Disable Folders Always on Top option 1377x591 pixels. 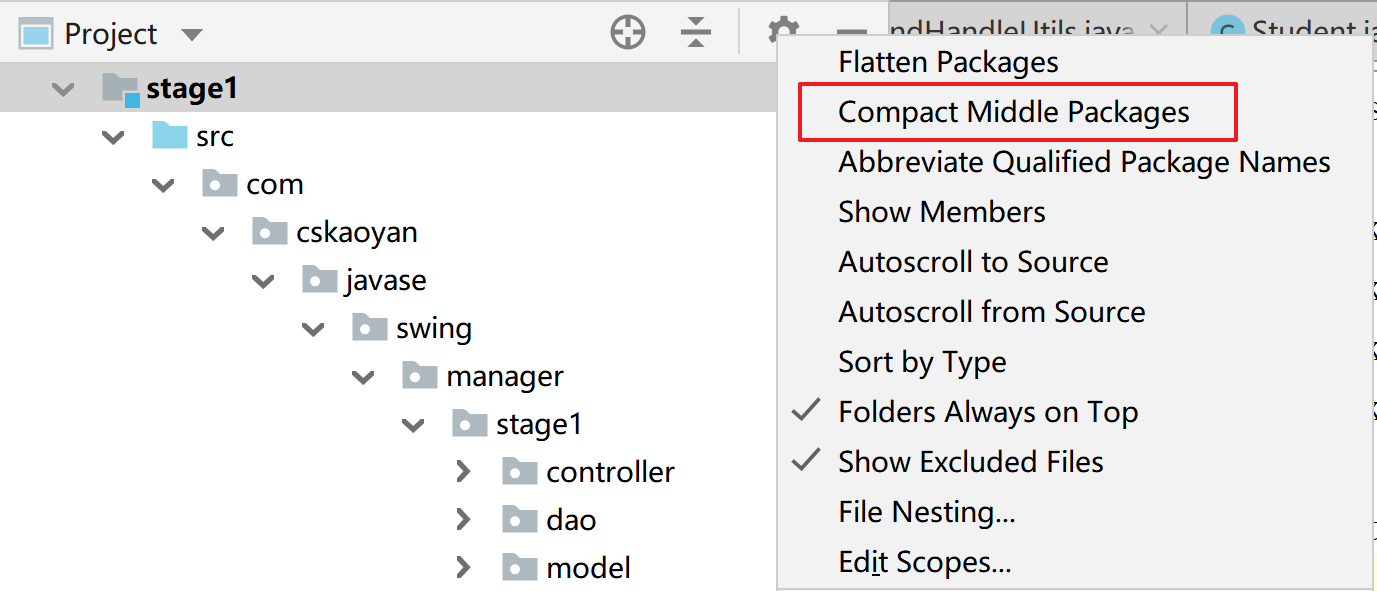987,412
